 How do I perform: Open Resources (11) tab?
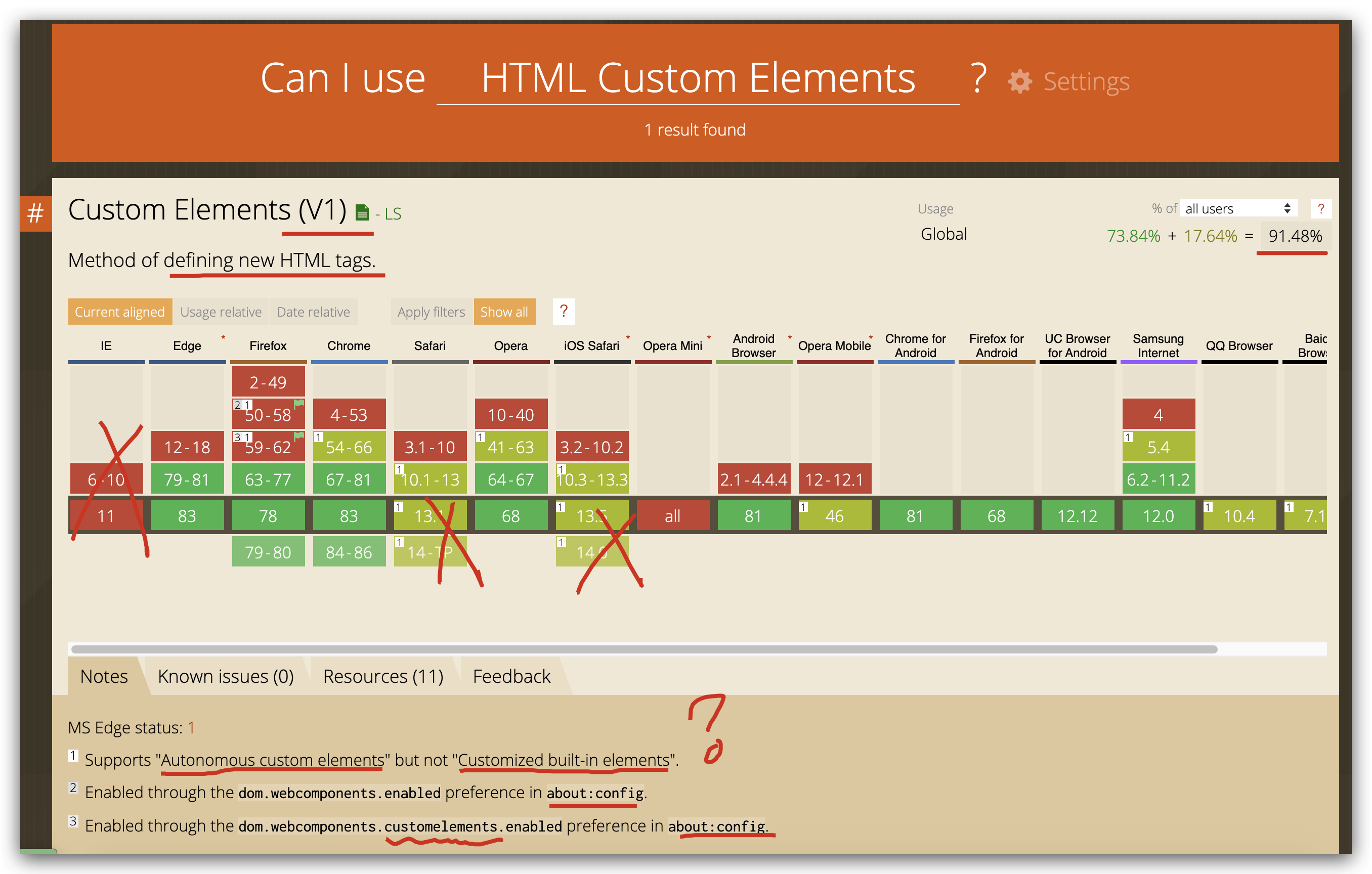coord(383,676)
